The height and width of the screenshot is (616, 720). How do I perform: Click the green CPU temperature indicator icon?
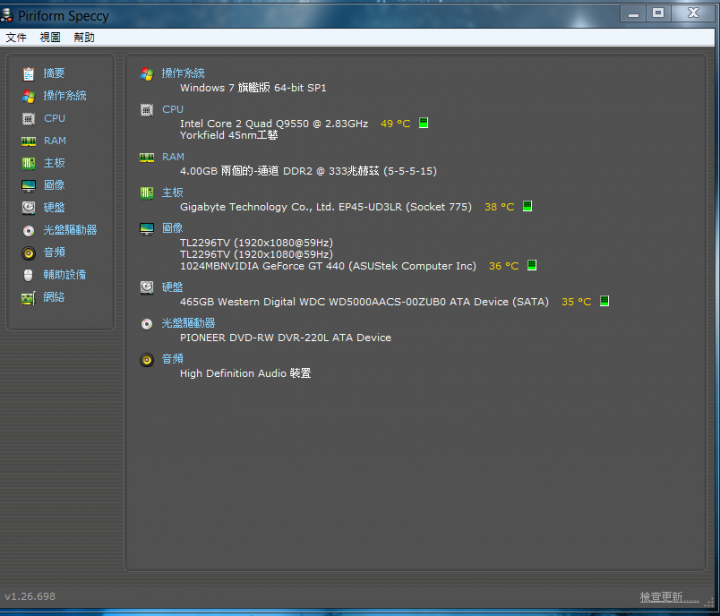(x=423, y=123)
